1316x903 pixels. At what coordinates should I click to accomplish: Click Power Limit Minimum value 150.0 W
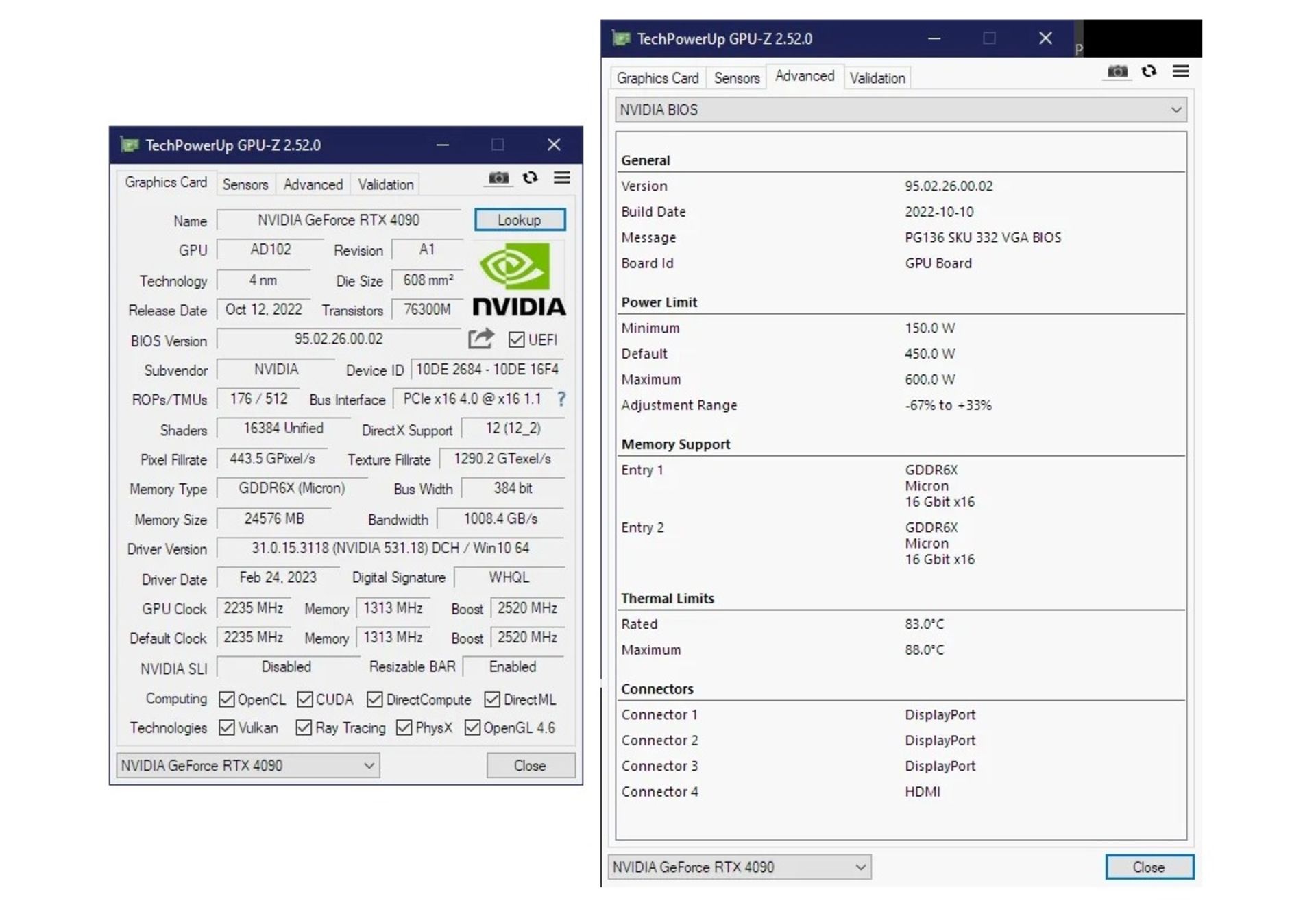[930, 328]
